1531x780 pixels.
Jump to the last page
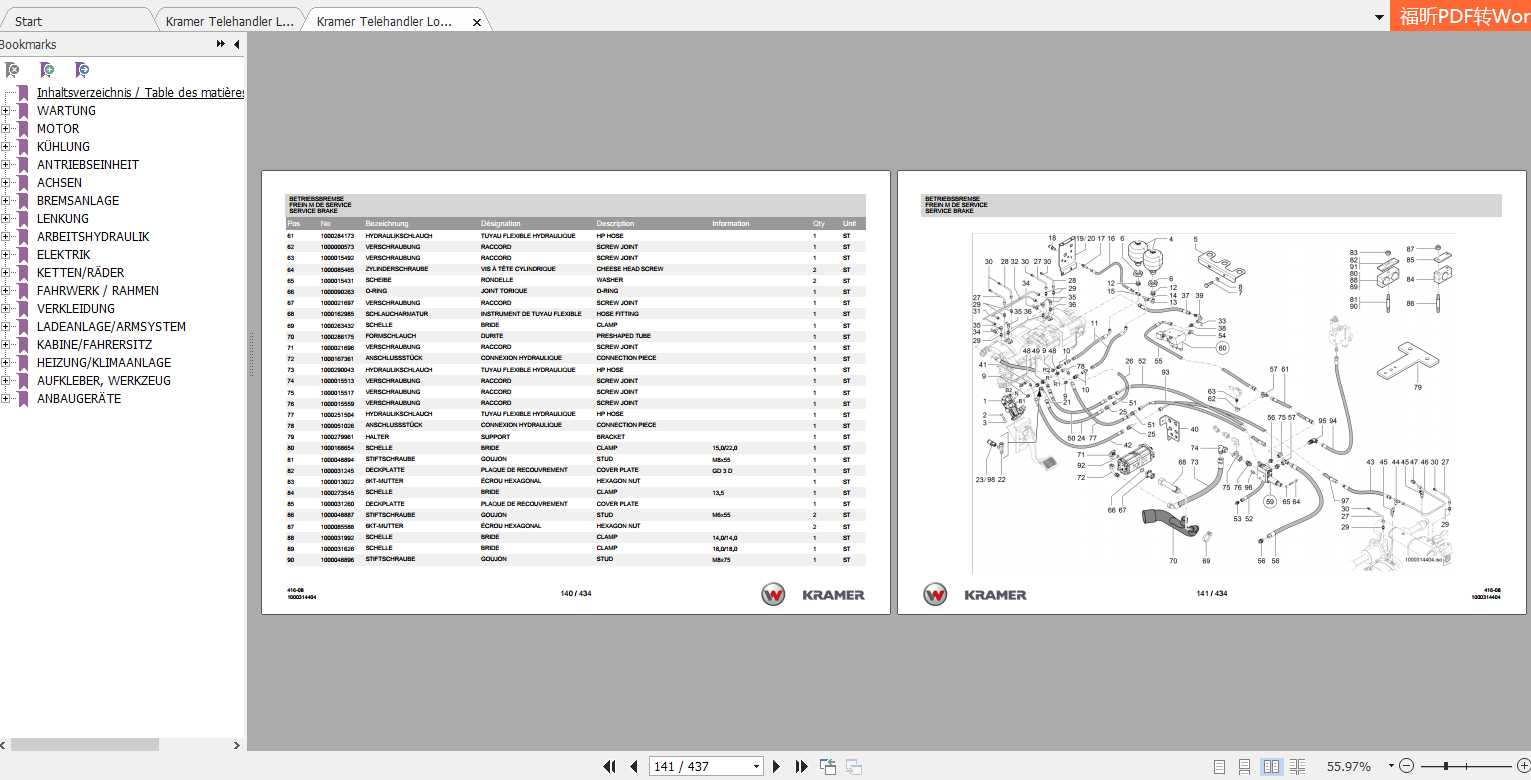pos(801,766)
